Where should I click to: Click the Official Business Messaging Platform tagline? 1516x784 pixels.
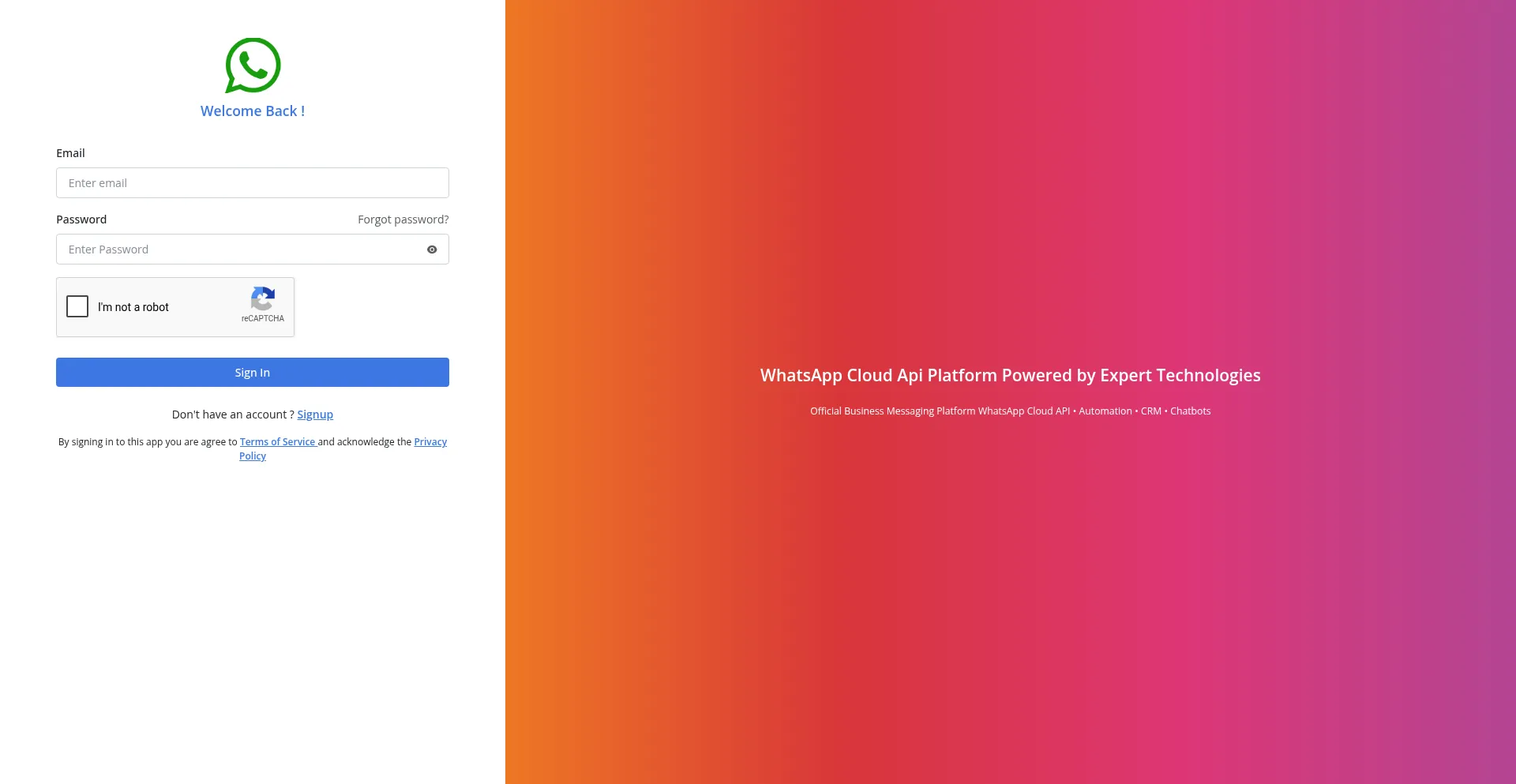point(1011,411)
